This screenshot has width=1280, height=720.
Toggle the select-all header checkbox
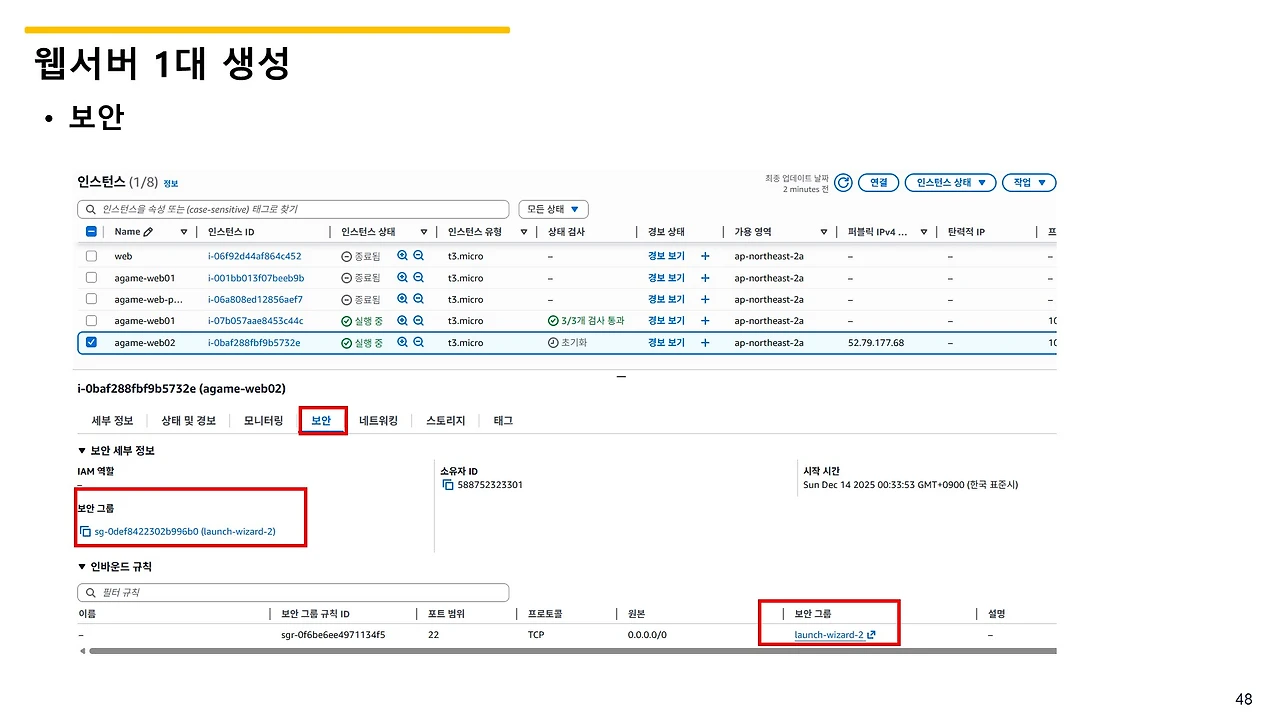(91, 232)
